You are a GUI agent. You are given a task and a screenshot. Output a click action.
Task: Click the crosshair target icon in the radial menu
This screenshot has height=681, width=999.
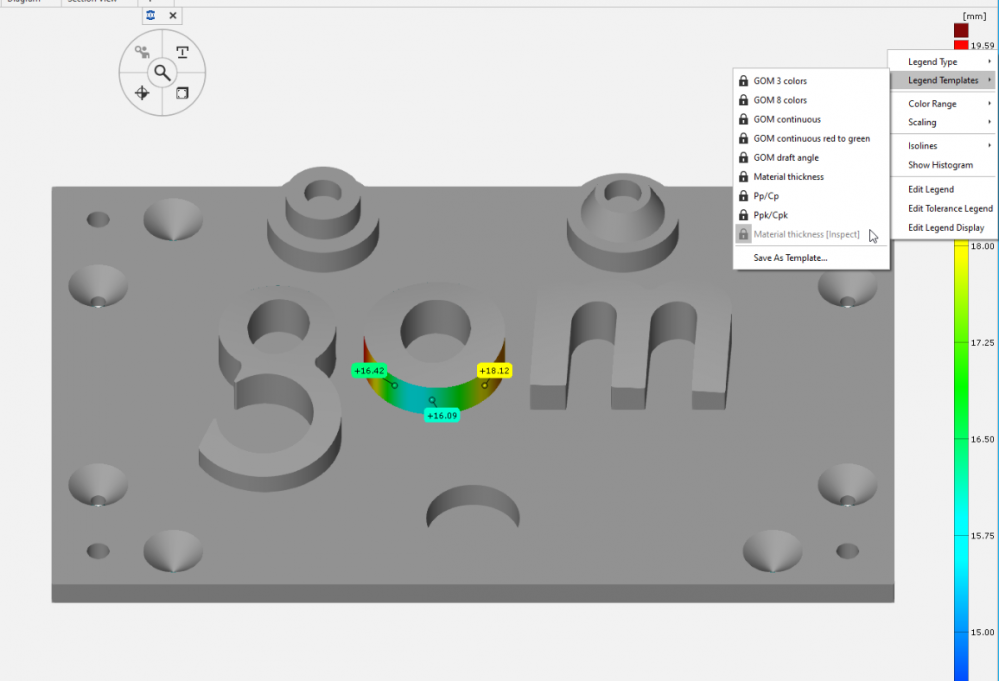coord(142,93)
